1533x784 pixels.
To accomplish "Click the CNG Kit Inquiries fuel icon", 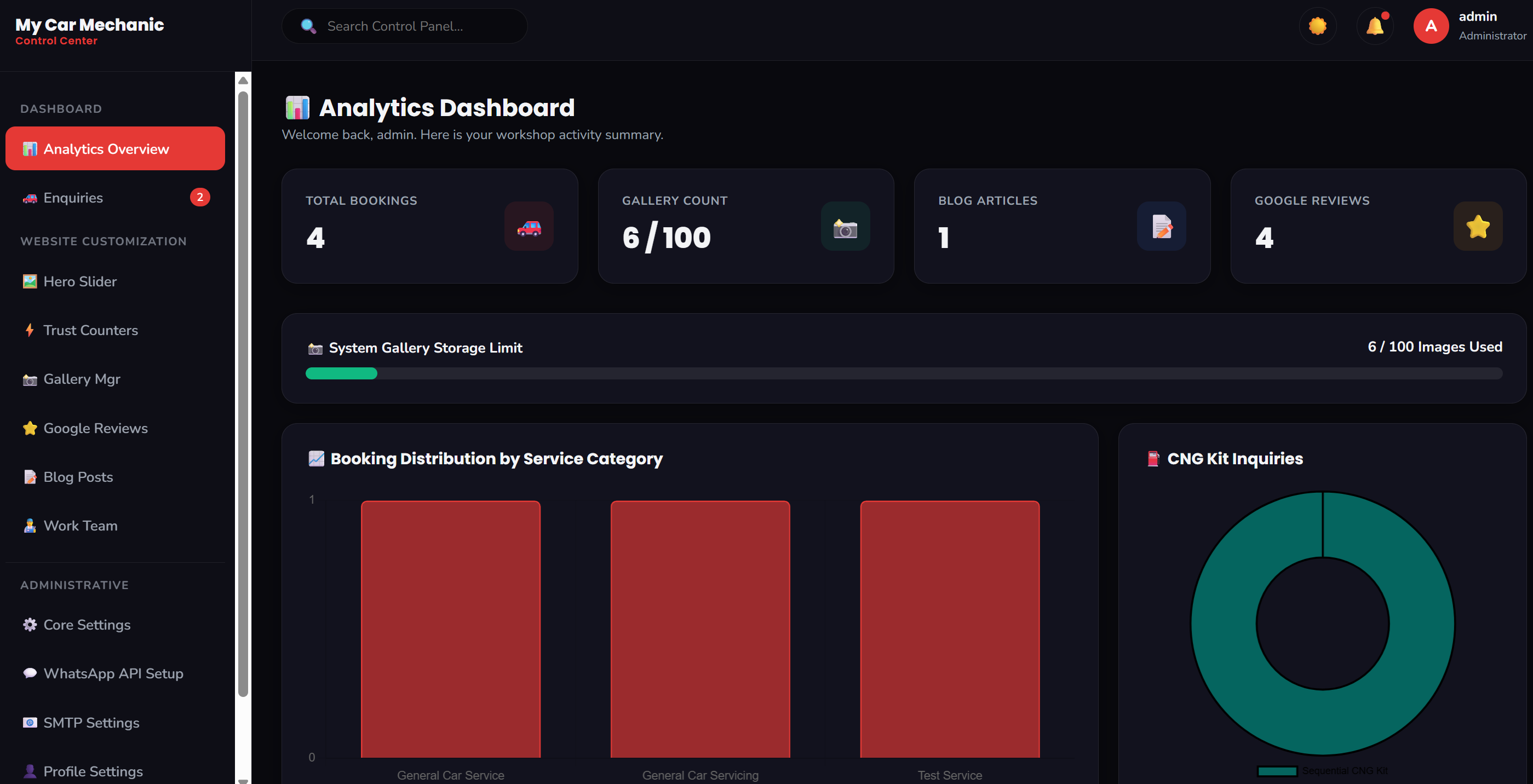I will pos(1153,459).
